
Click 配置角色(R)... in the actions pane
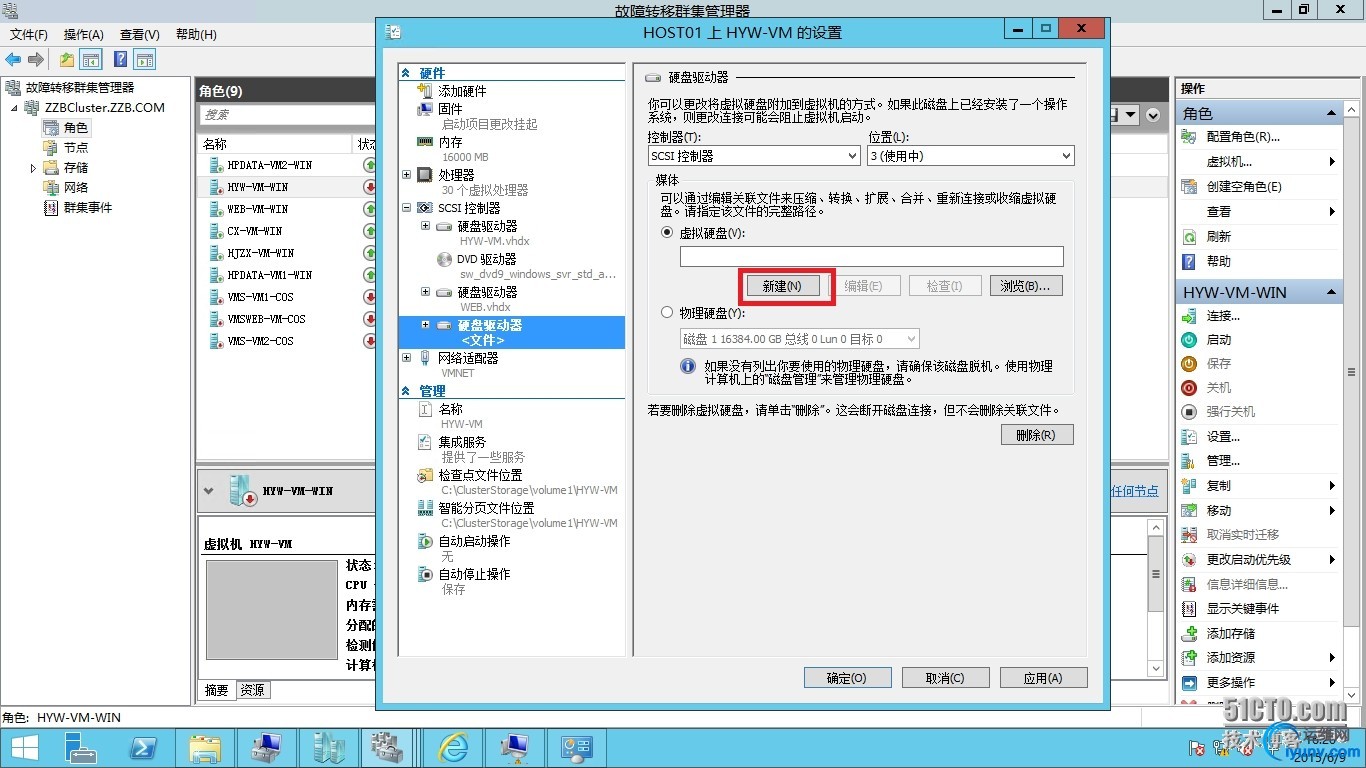coord(1243,137)
